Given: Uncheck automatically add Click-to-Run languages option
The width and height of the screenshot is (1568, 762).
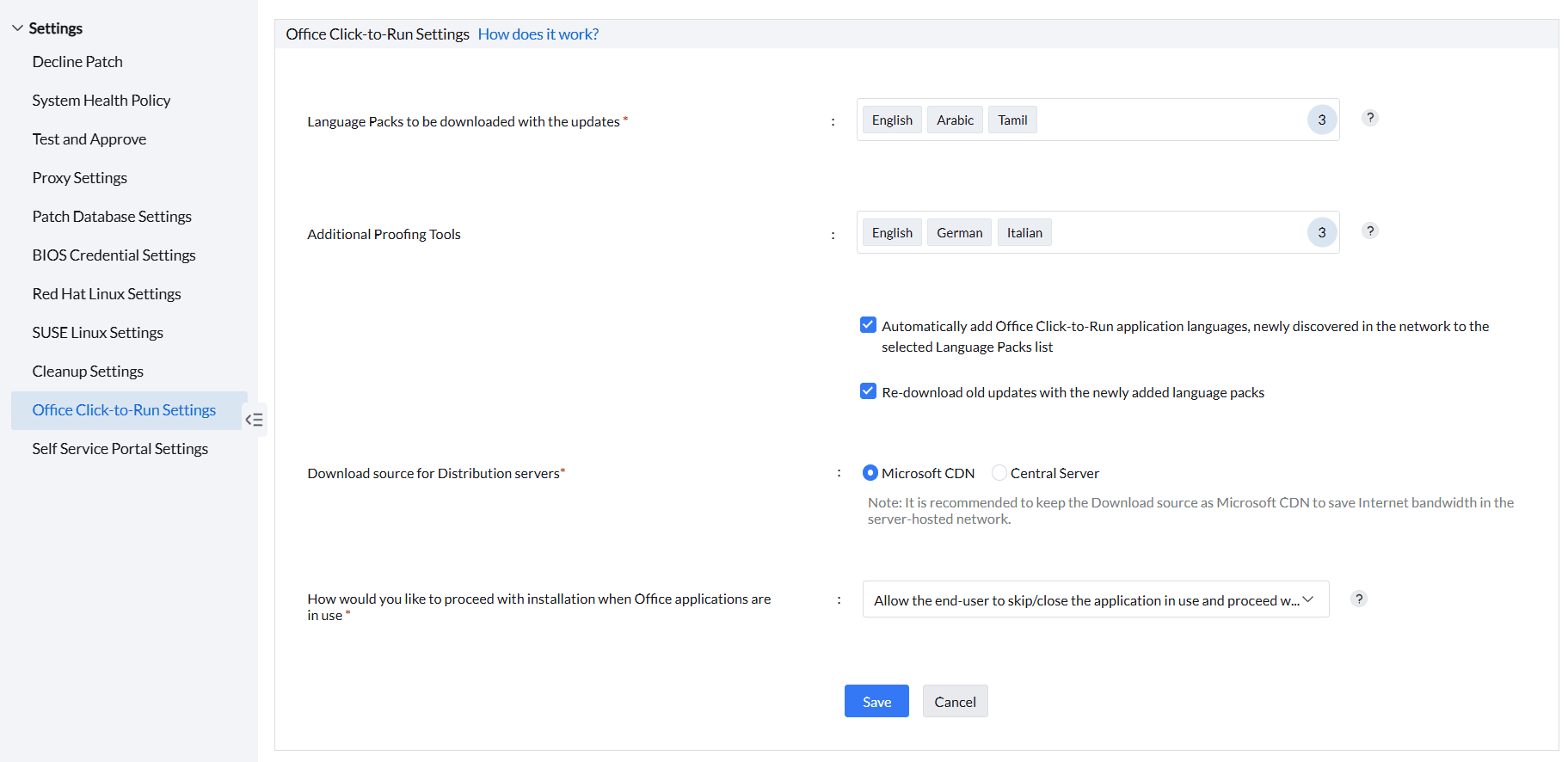Looking at the screenshot, I should tap(869, 325).
